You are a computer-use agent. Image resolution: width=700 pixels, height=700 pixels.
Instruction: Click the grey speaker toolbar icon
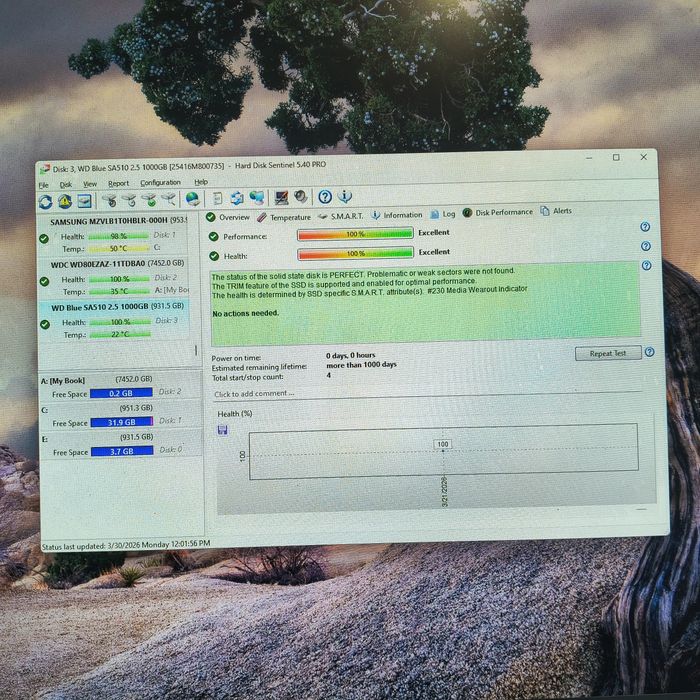tap(301, 196)
